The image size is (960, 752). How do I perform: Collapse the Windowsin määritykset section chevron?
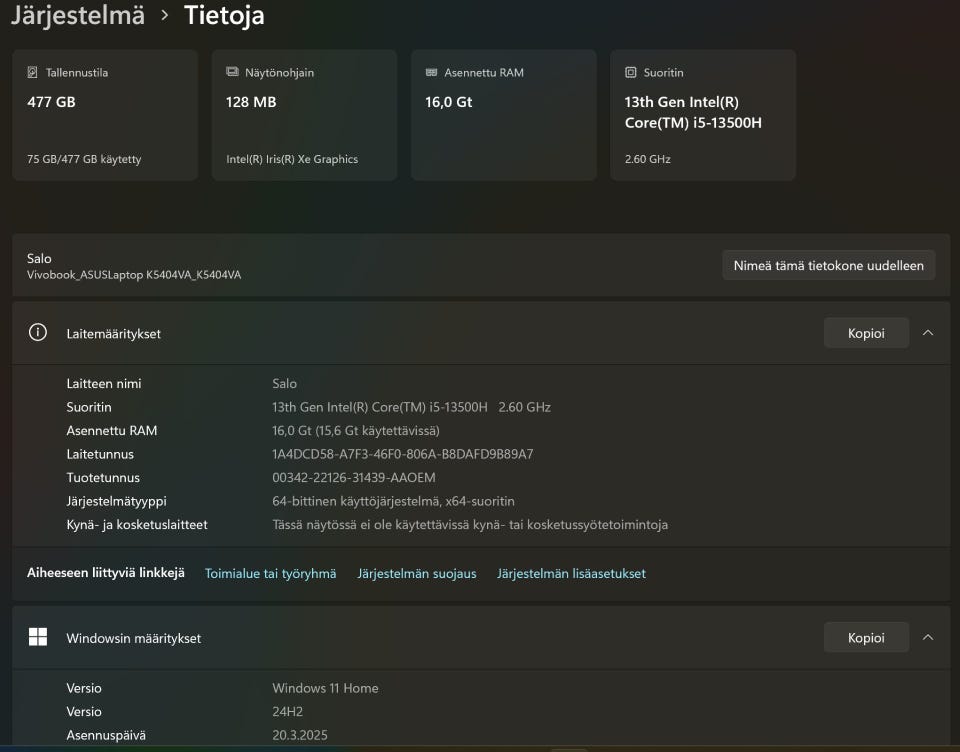[928, 637]
